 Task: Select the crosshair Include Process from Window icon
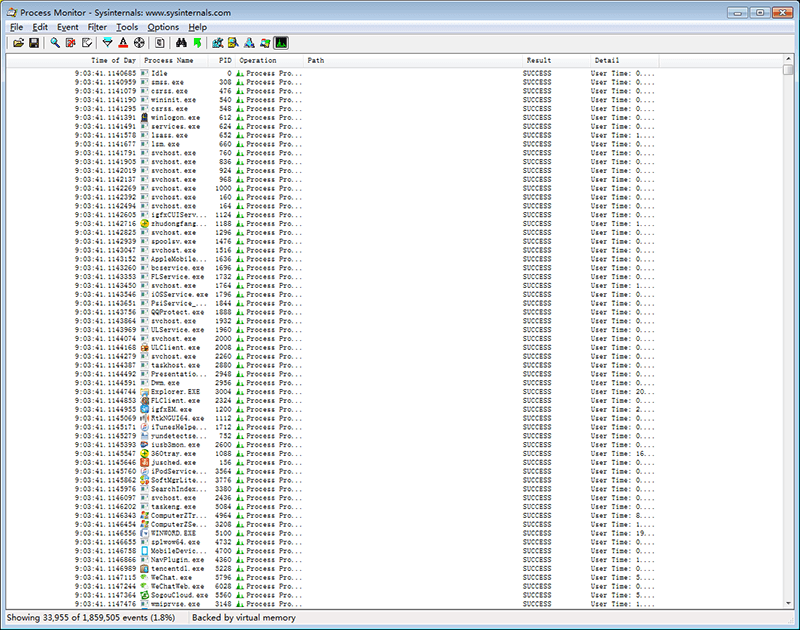139,44
